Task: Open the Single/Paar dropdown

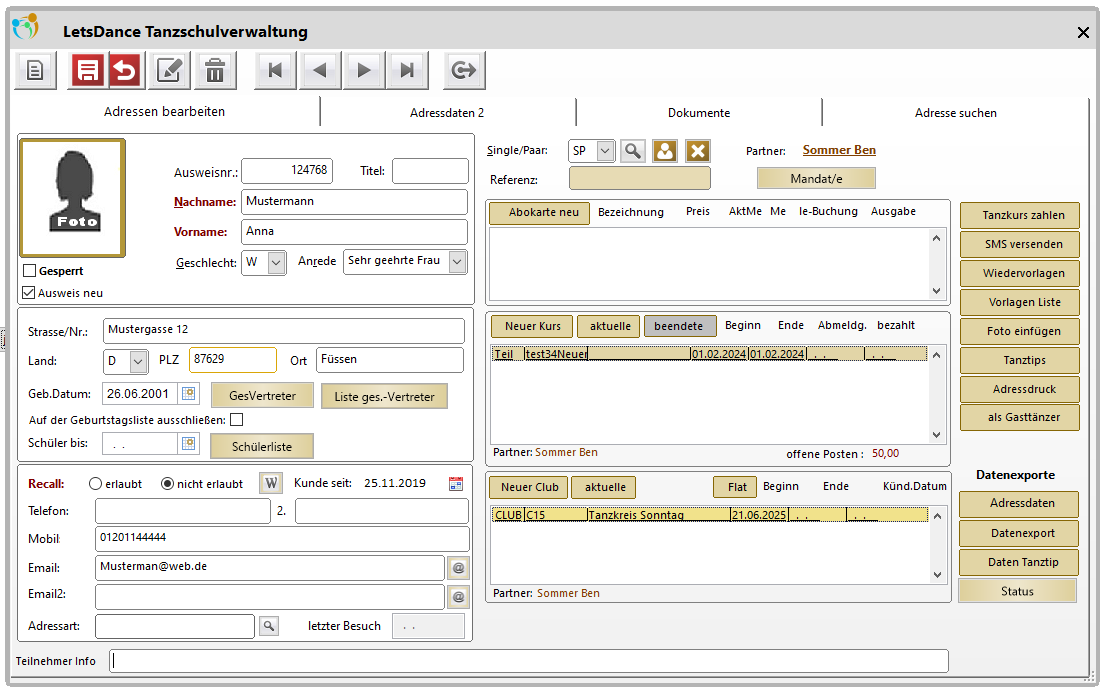Action: click(x=605, y=151)
